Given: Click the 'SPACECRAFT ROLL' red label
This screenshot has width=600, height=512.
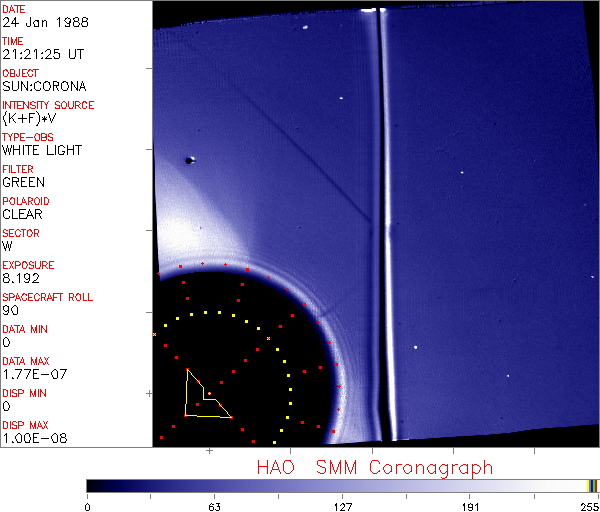Looking at the screenshot, I should pyautogui.click(x=48, y=298).
